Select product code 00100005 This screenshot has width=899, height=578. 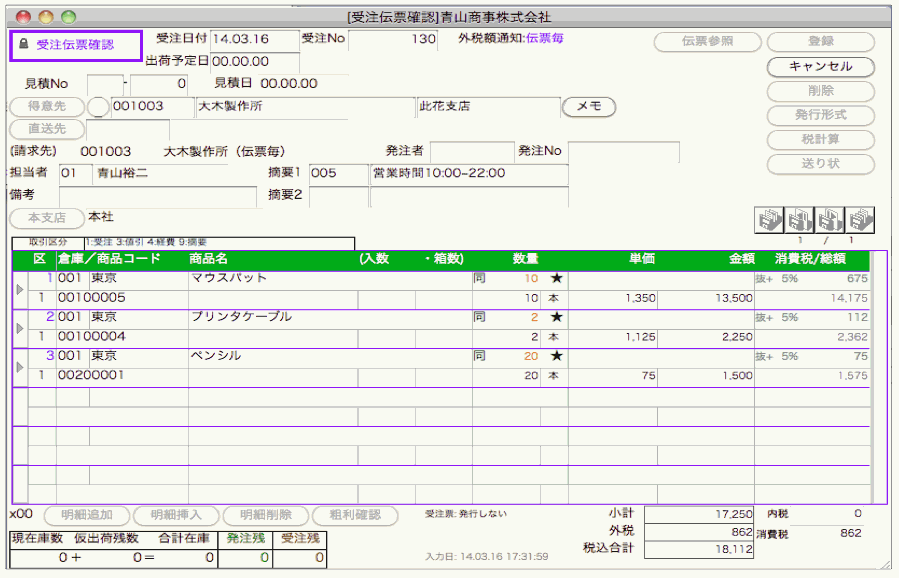click(x=92, y=298)
